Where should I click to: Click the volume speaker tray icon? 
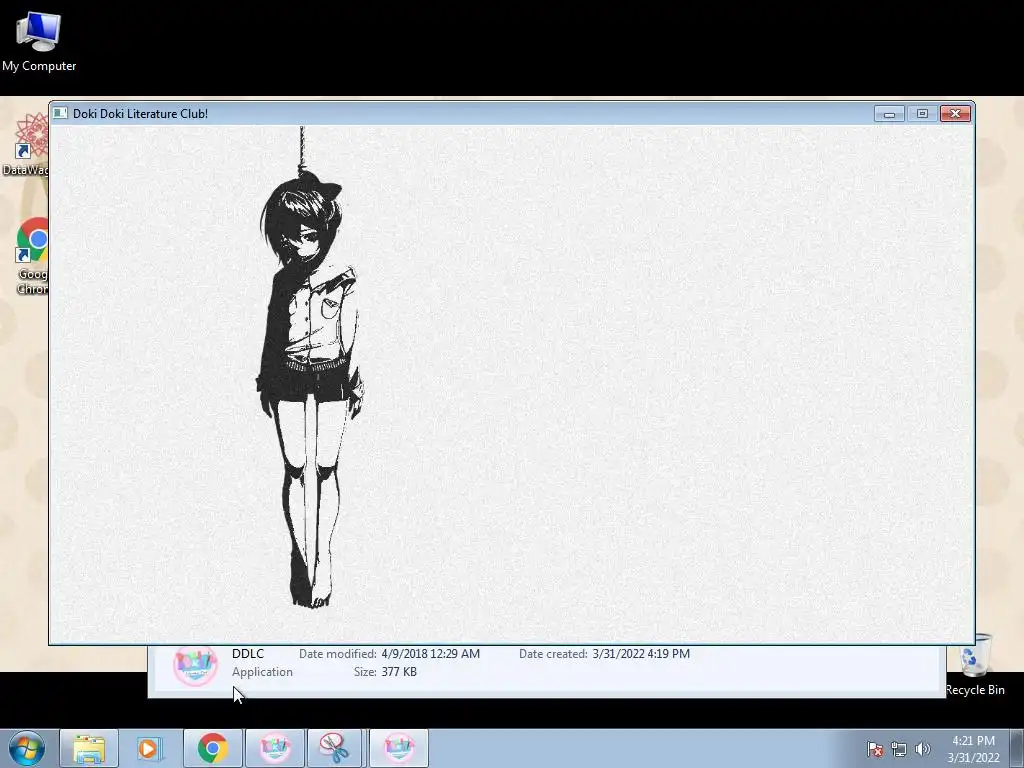(922, 749)
